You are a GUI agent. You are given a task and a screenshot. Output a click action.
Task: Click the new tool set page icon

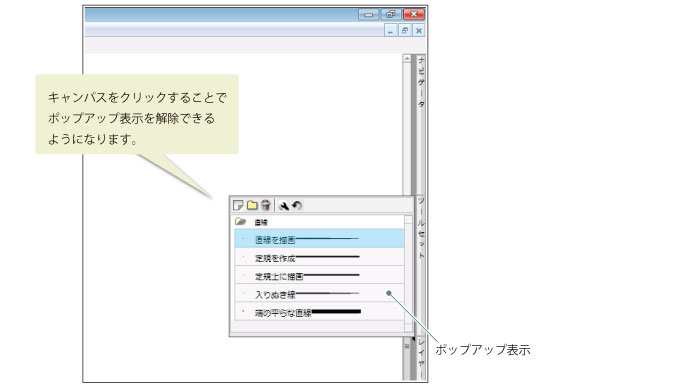[238, 205]
